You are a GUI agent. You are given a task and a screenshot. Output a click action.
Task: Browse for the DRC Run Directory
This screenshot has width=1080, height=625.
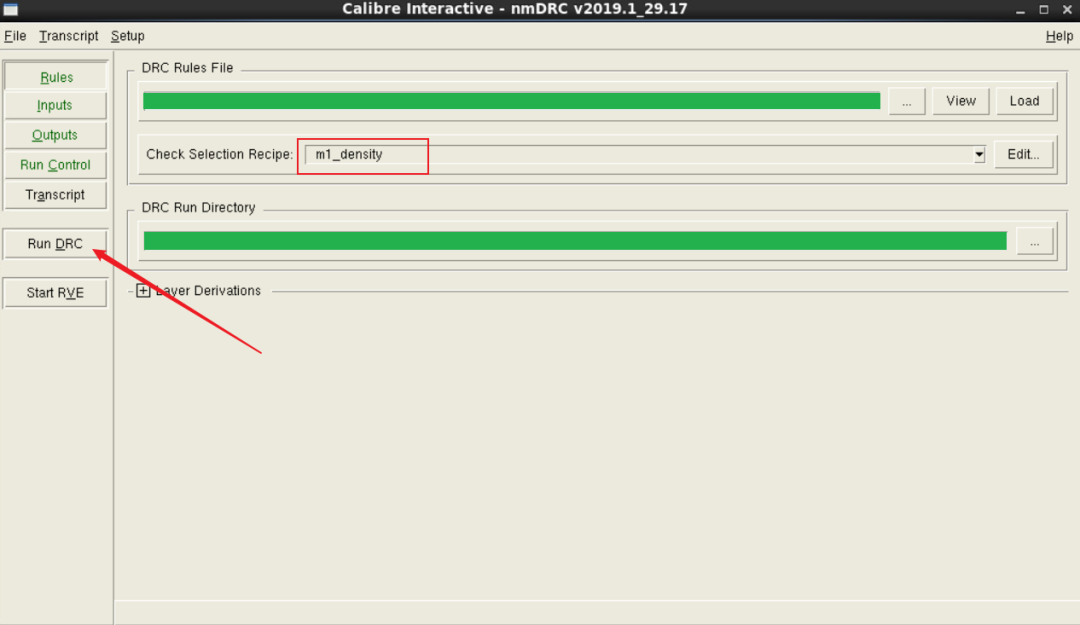[1035, 240]
